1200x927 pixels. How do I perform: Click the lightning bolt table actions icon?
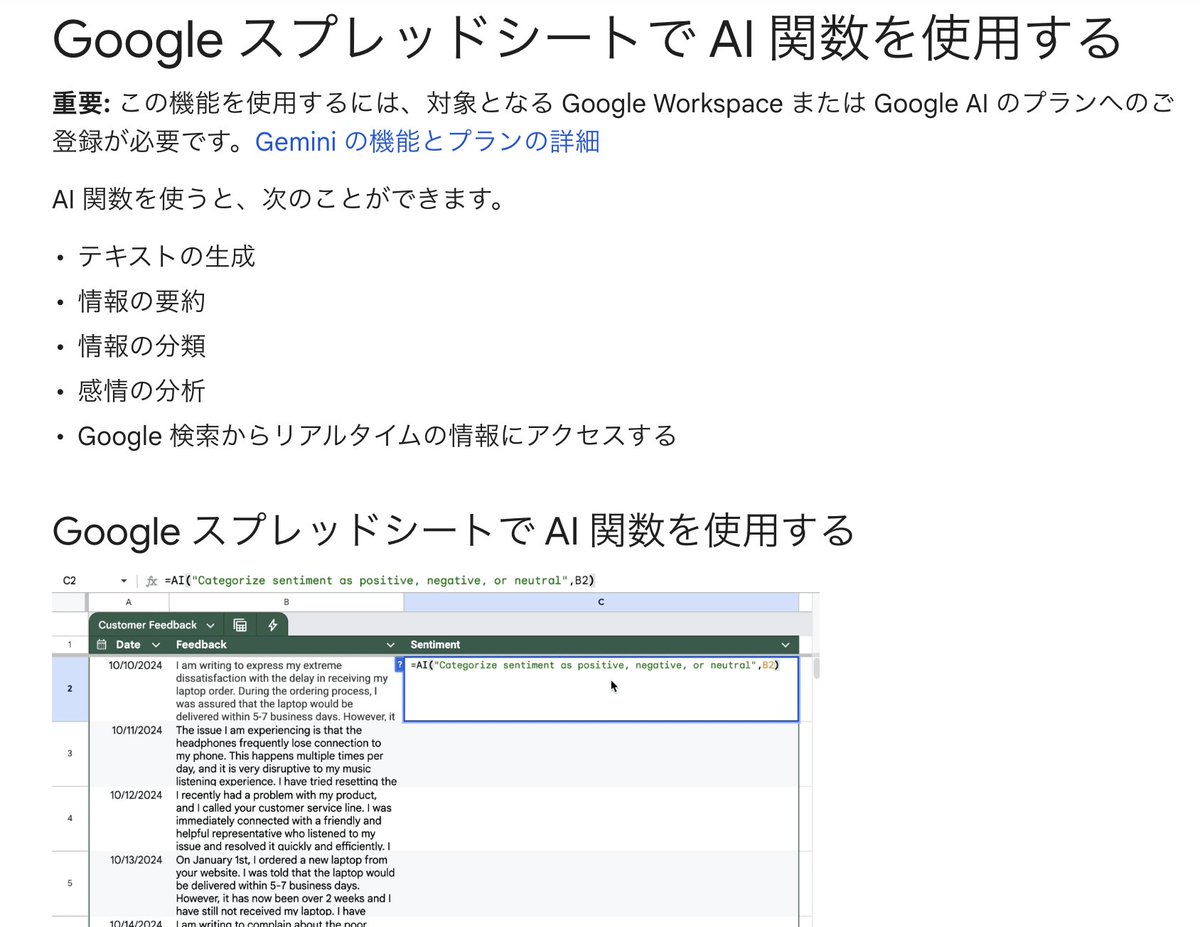[x=273, y=625]
